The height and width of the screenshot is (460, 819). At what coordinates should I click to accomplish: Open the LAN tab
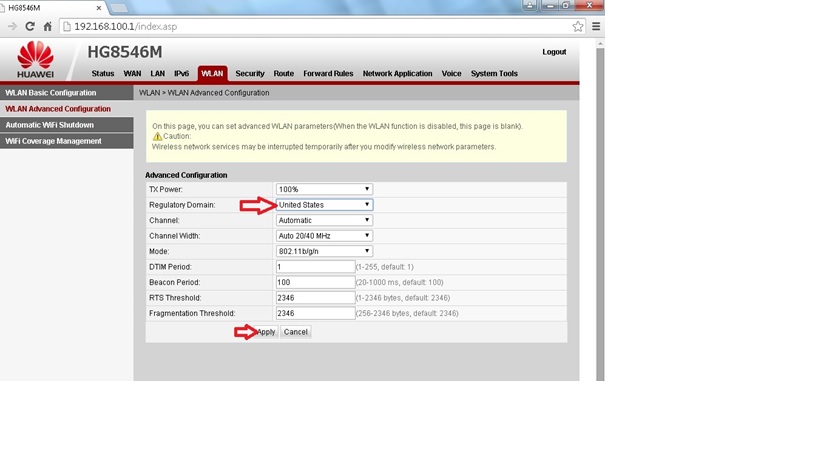click(x=157, y=74)
